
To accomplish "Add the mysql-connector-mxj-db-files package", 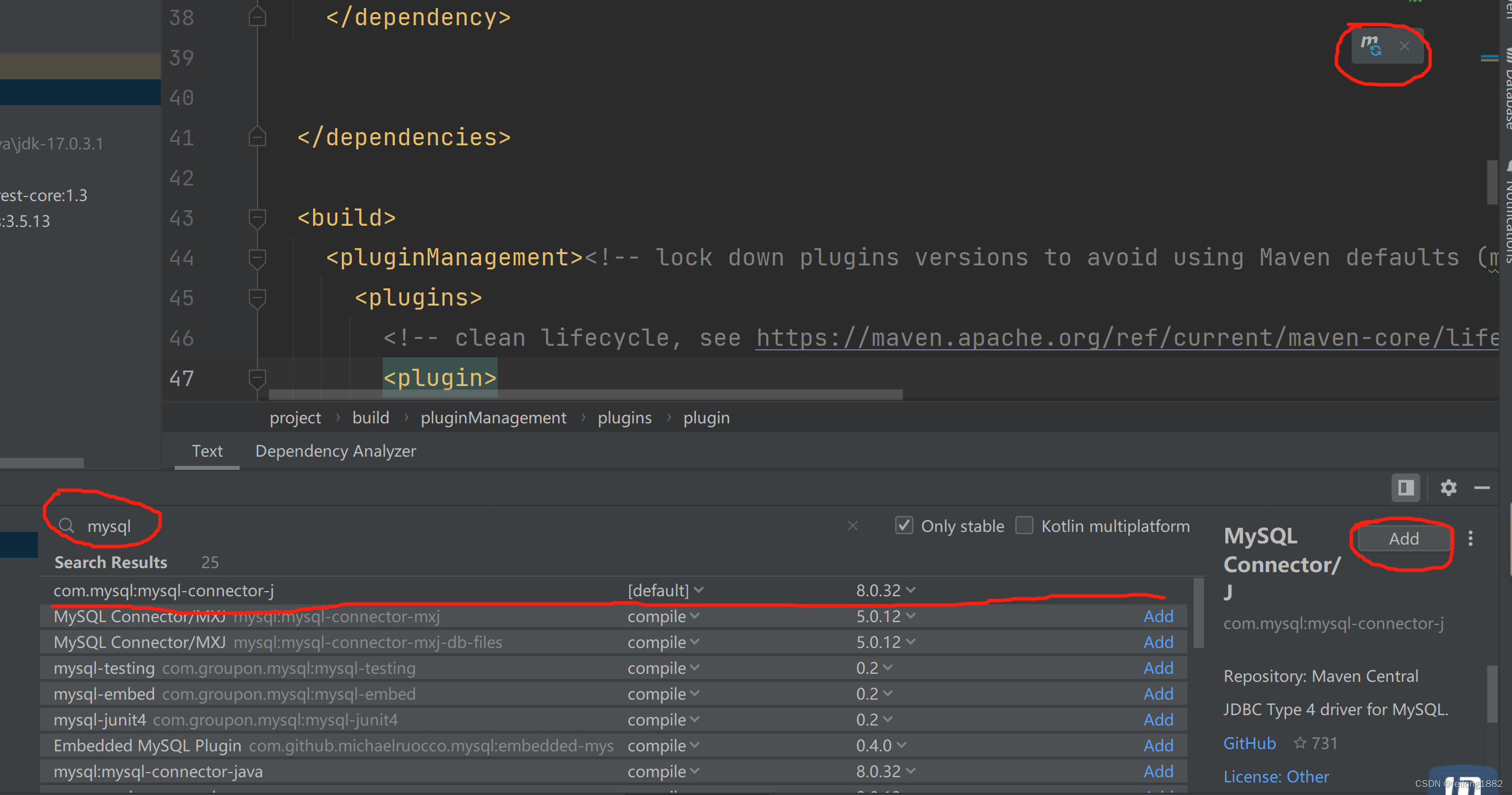I will (1158, 642).
